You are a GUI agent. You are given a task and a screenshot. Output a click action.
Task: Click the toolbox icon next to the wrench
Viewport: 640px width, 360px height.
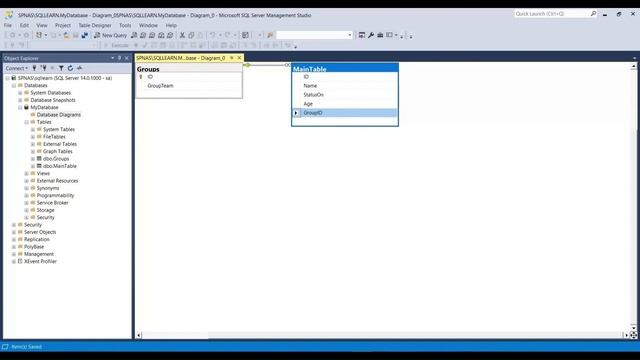(x=380, y=36)
